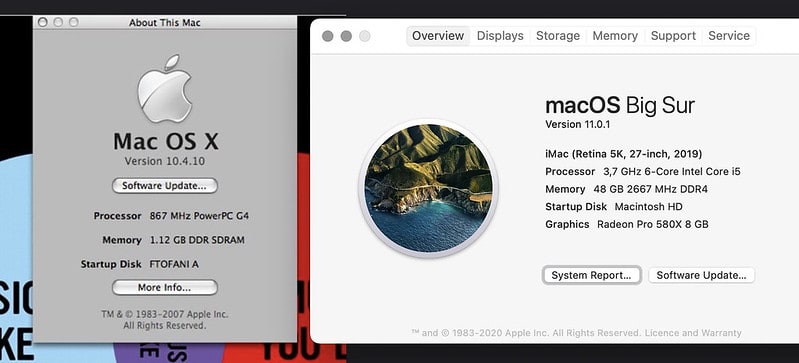Select the macOS Big Sur heading
799x363 pixels.
[x=620, y=106]
